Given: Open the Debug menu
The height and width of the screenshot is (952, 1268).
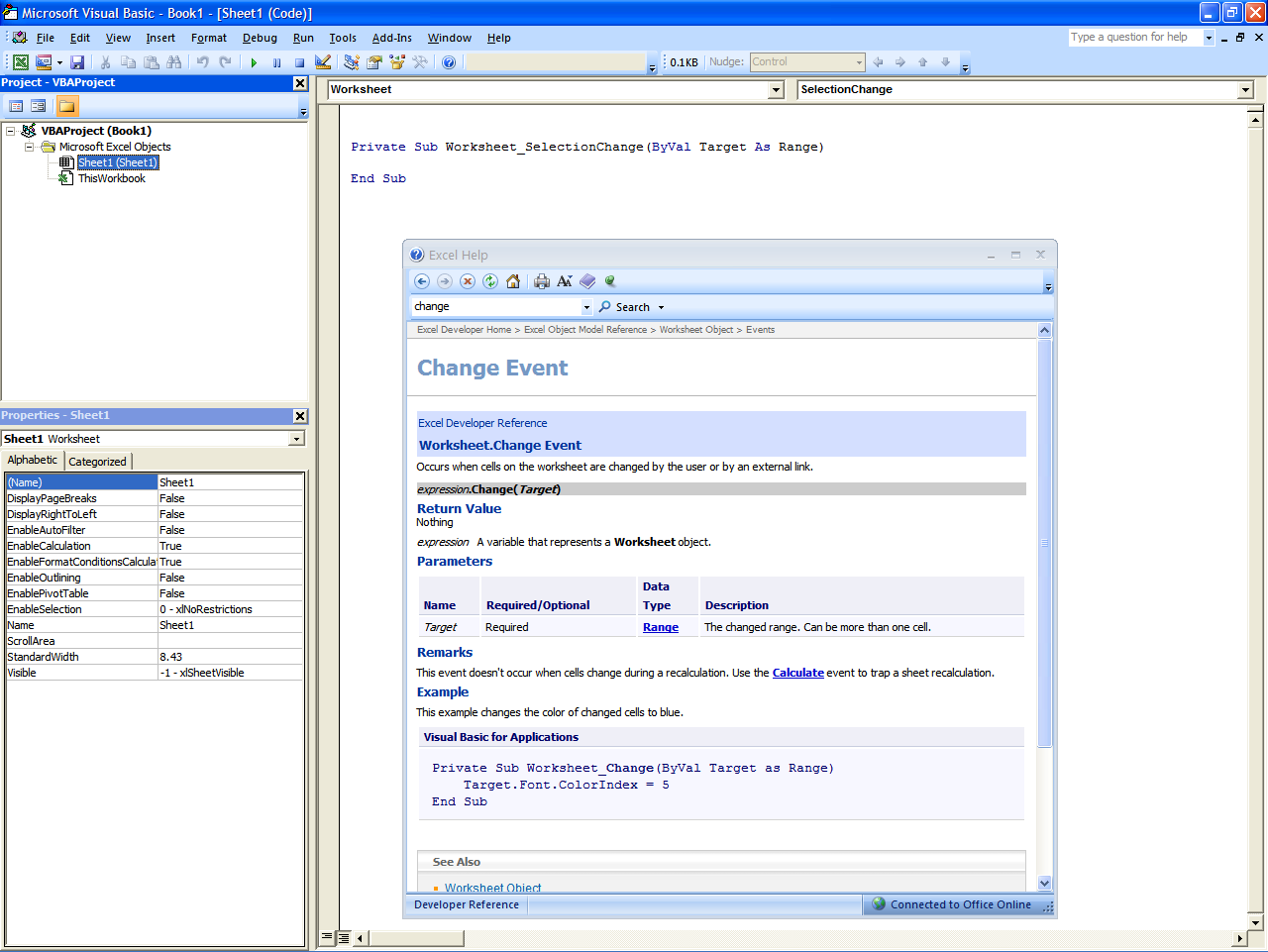Looking at the screenshot, I should click(260, 38).
